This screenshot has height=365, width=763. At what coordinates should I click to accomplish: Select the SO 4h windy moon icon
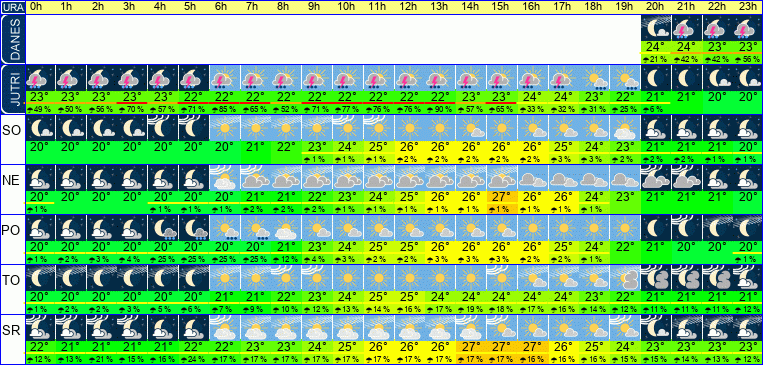pyautogui.click(x=163, y=128)
